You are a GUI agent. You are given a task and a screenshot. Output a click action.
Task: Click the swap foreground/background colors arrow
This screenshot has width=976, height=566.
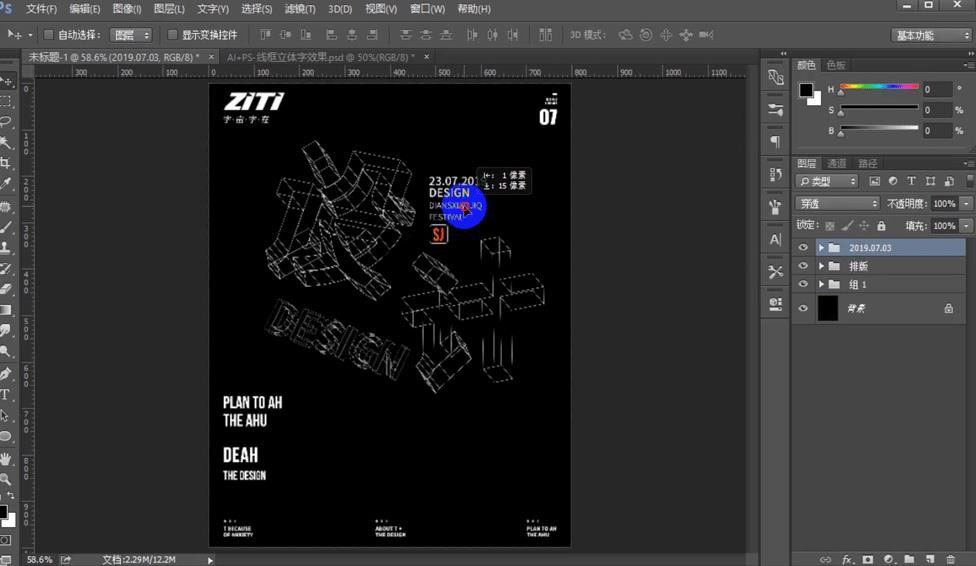pos(11,496)
